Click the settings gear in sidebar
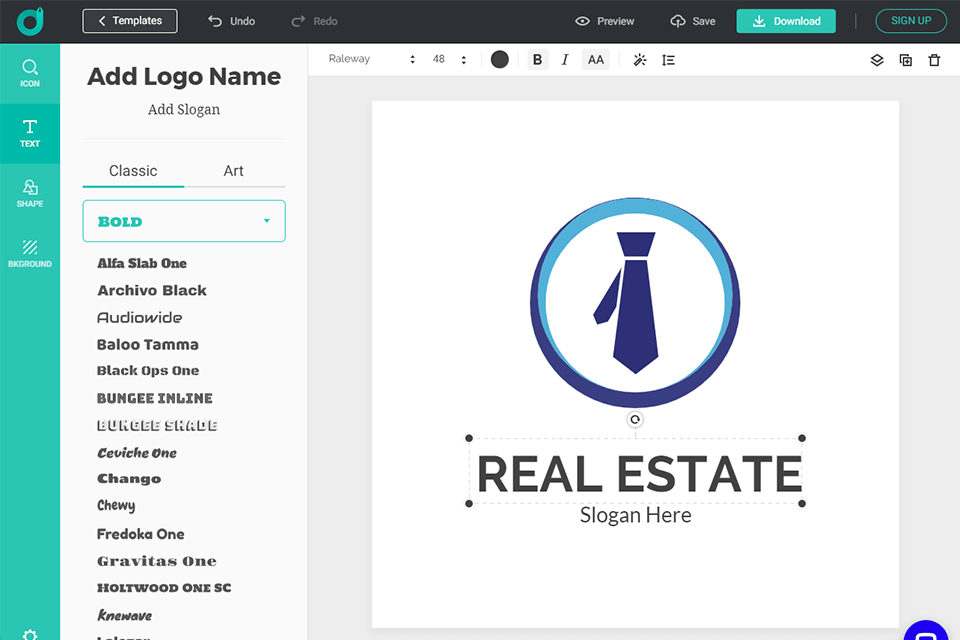 [29, 634]
